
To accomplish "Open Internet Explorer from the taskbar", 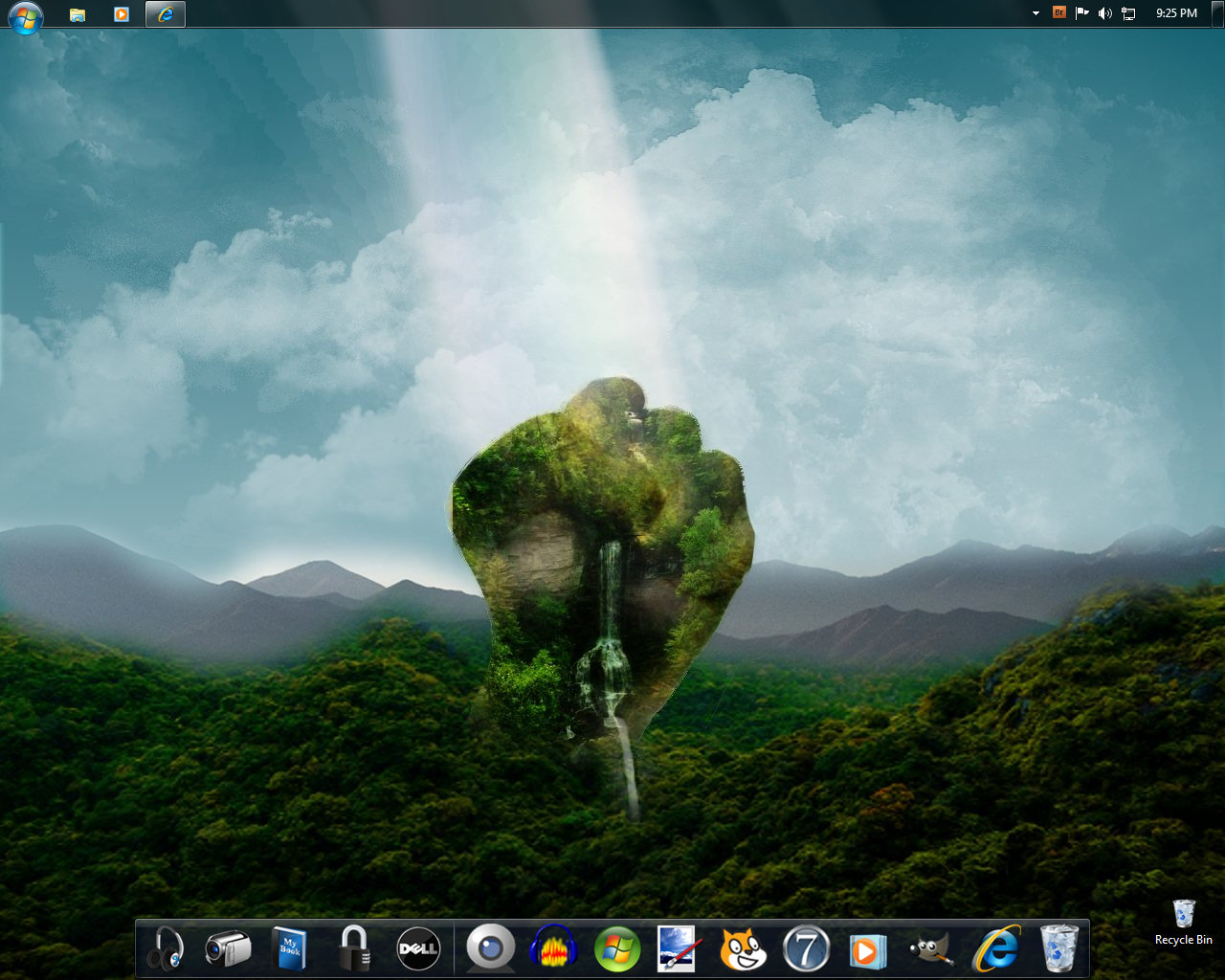I will pos(165,13).
